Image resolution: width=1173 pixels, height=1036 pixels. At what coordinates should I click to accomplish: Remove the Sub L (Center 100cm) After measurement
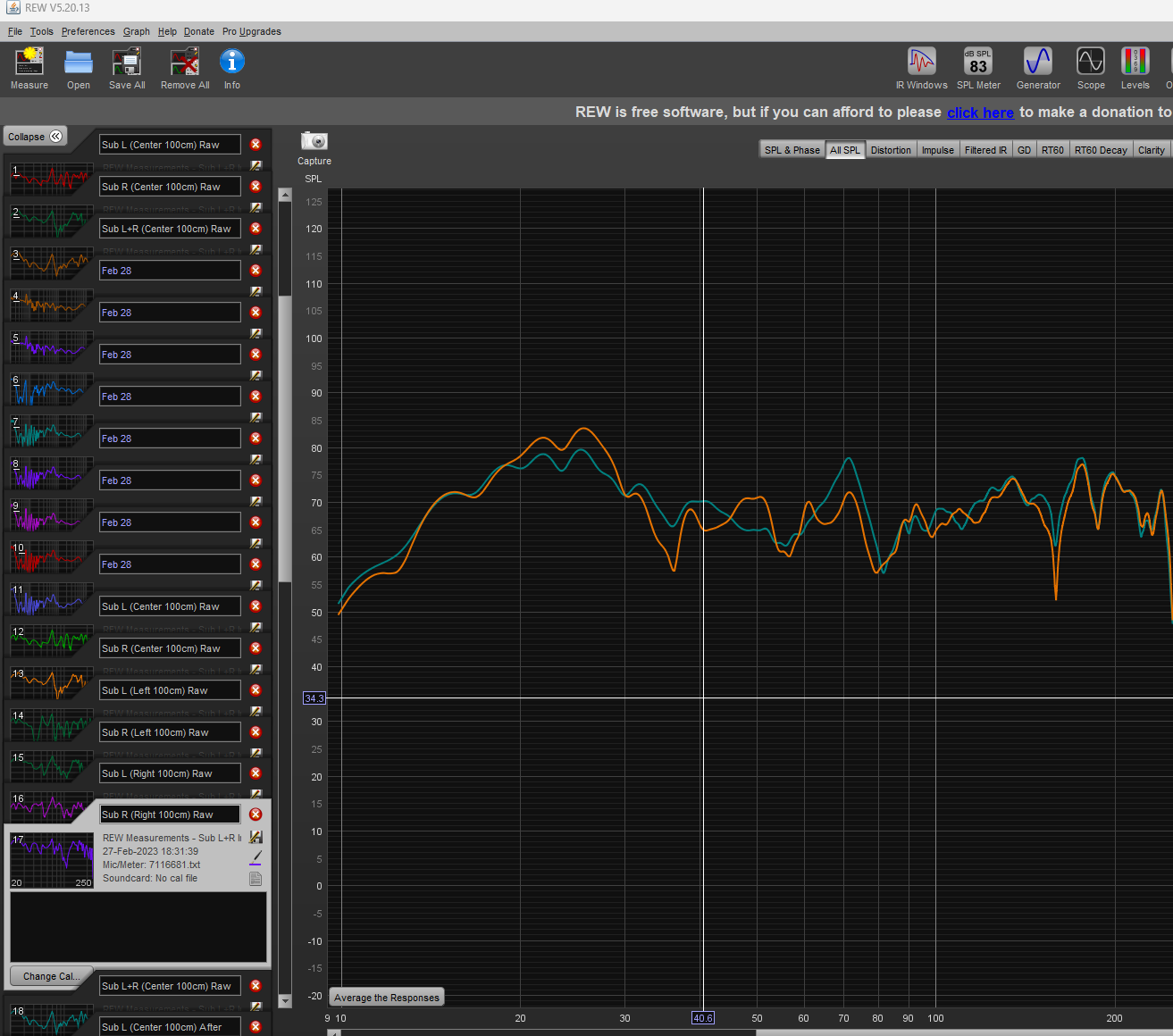256,1027
